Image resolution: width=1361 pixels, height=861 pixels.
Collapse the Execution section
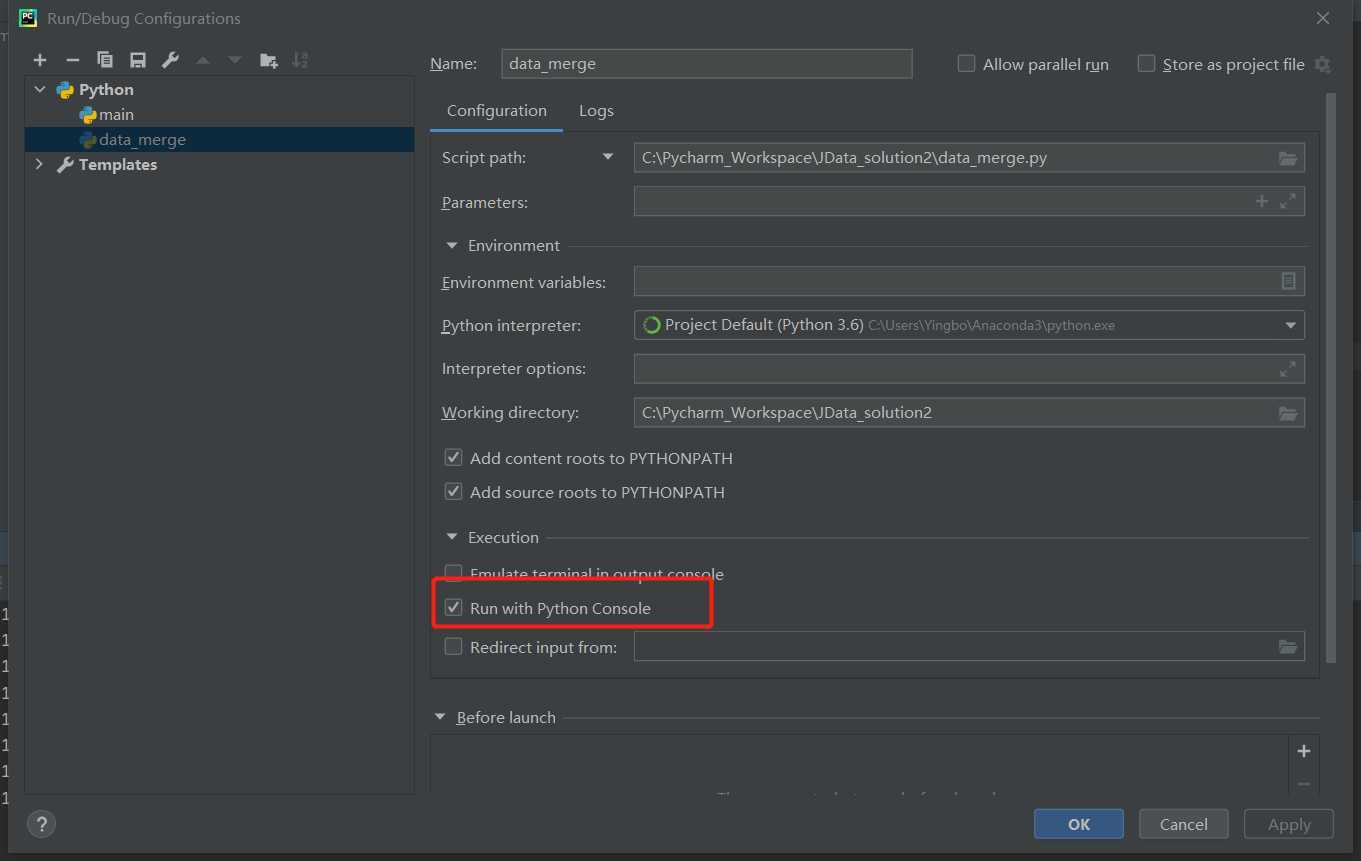click(x=452, y=537)
